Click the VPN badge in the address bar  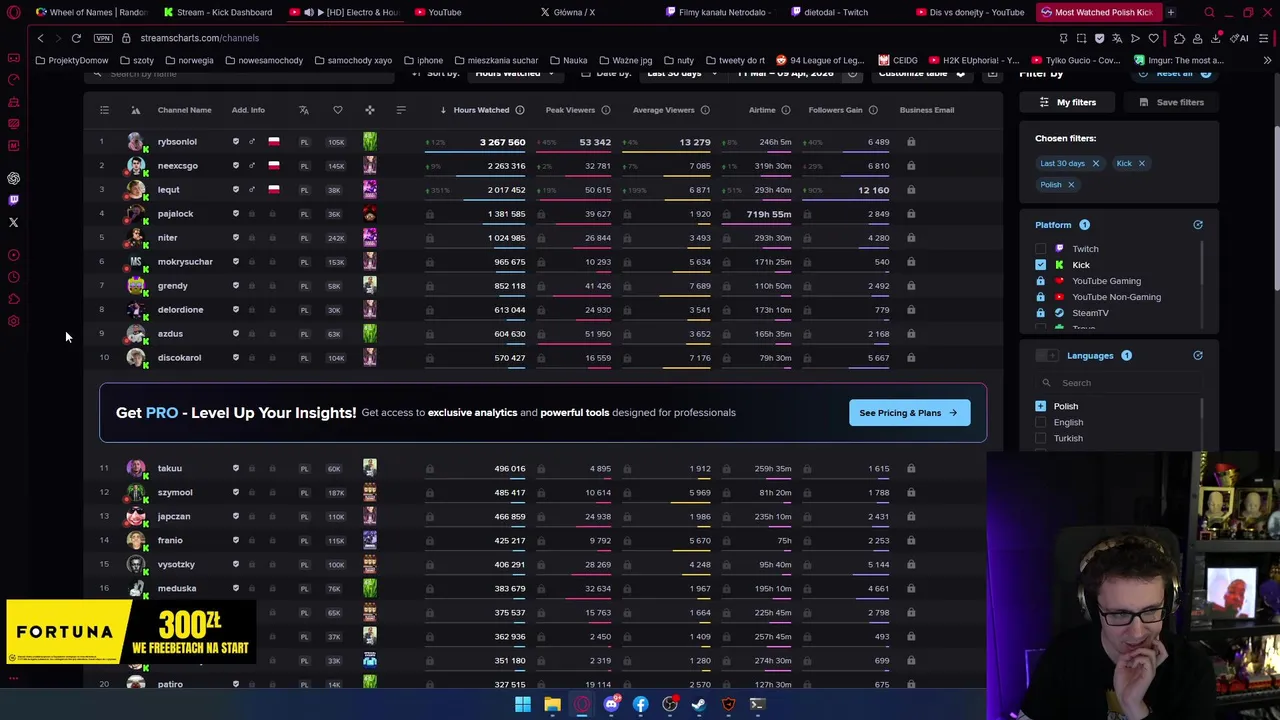[x=102, y=38]
